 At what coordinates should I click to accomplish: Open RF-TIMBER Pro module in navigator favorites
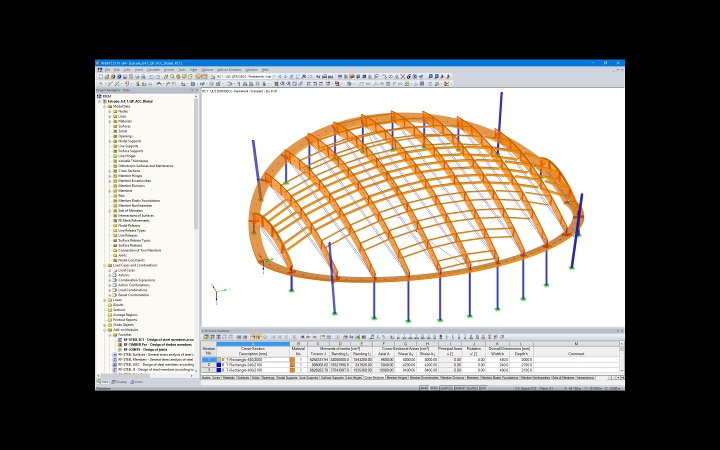(x=157, y=344)
